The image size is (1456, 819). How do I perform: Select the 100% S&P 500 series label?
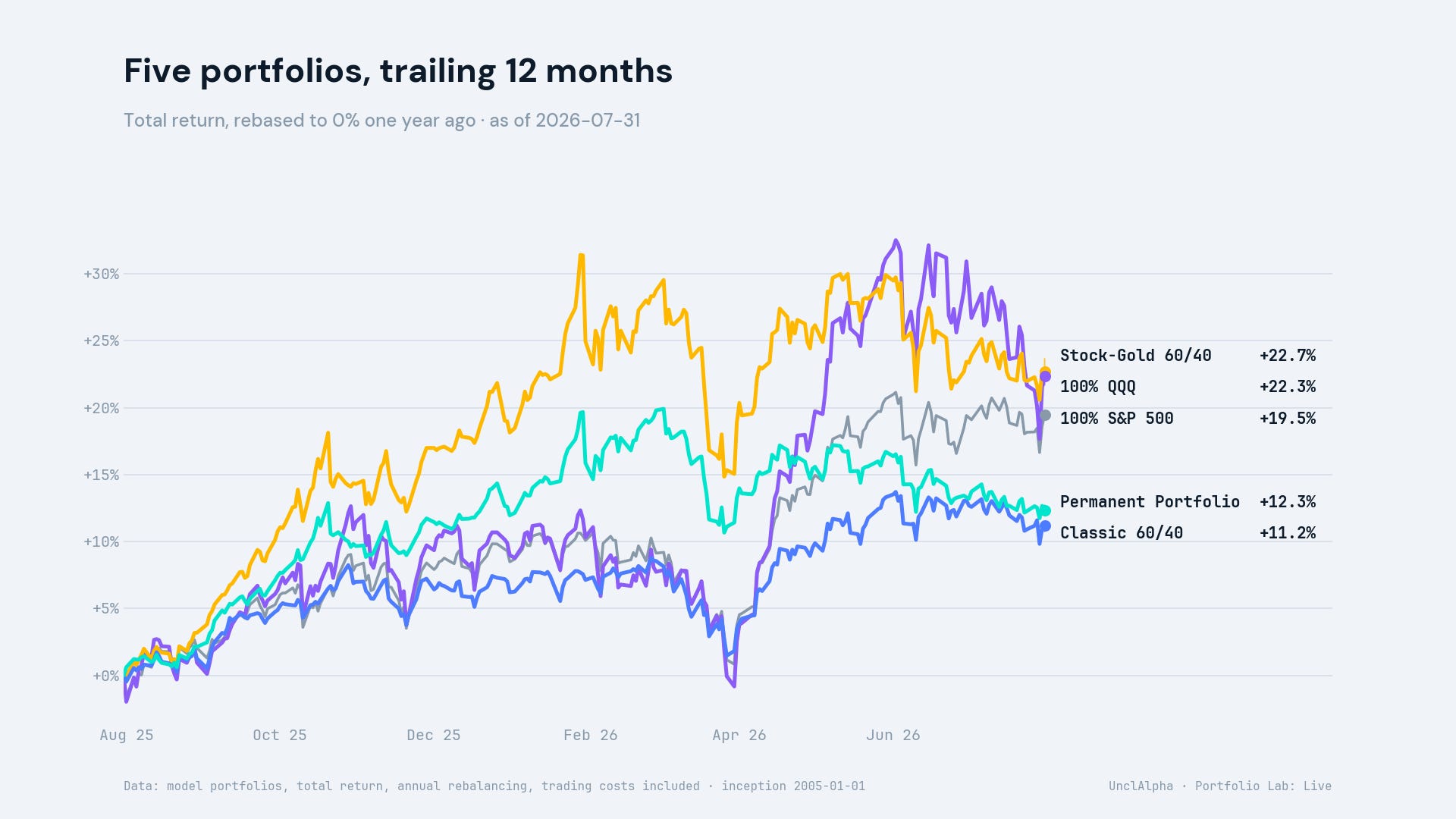1116,419
